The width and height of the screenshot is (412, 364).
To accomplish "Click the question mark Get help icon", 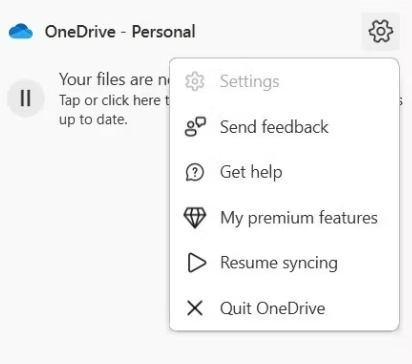I will pos(195,172).
